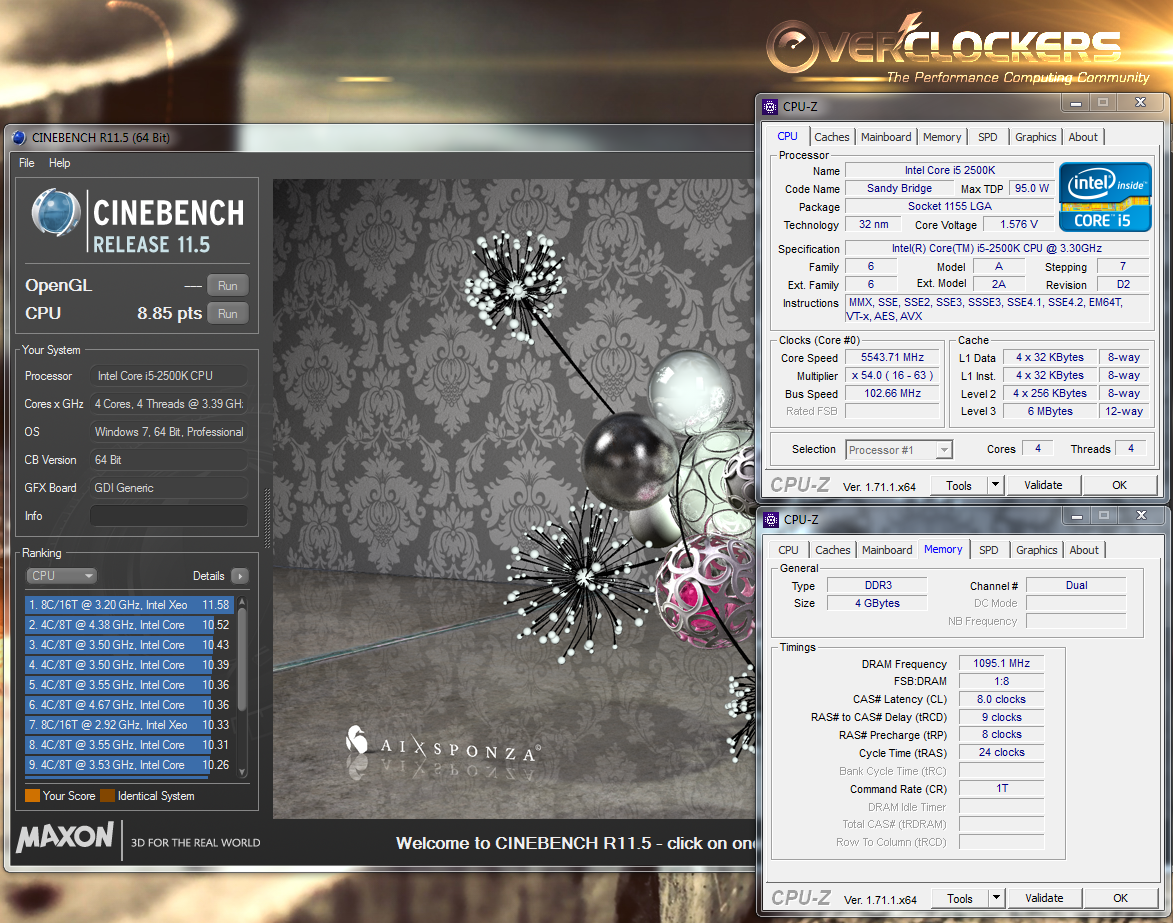This screenshot has height=923, width=1173.
Task: Select ranking entry 1 8C/16T @ 3.20 GHz
Action: 129,604
